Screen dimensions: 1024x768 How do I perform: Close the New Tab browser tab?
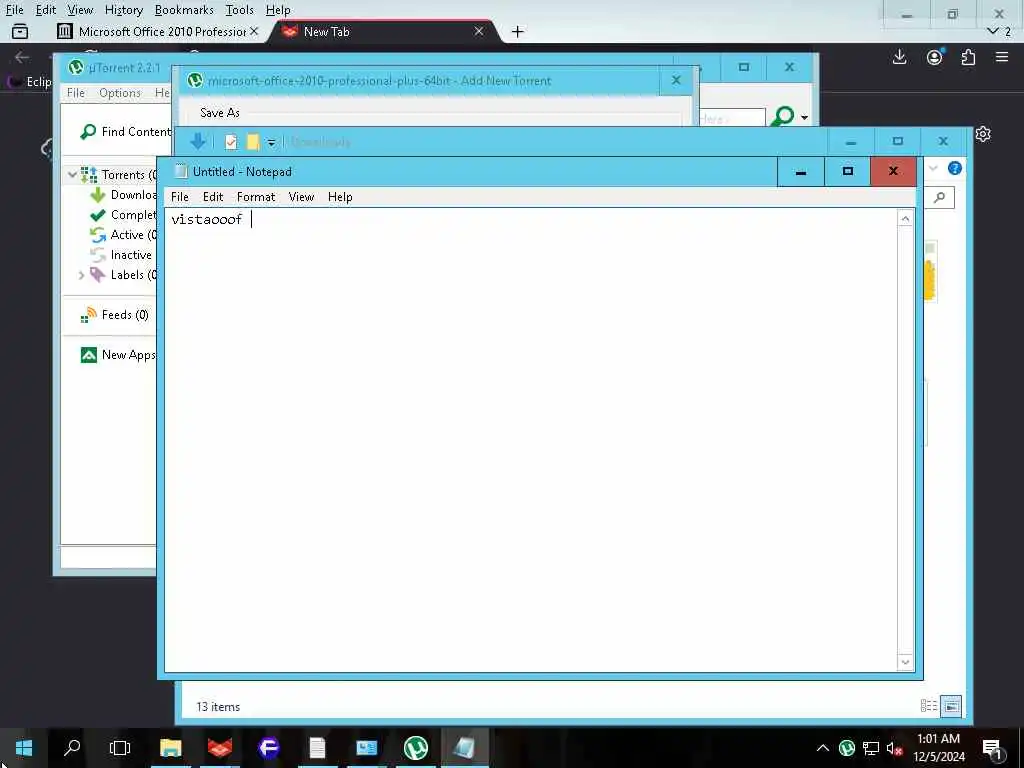(479, 31)
